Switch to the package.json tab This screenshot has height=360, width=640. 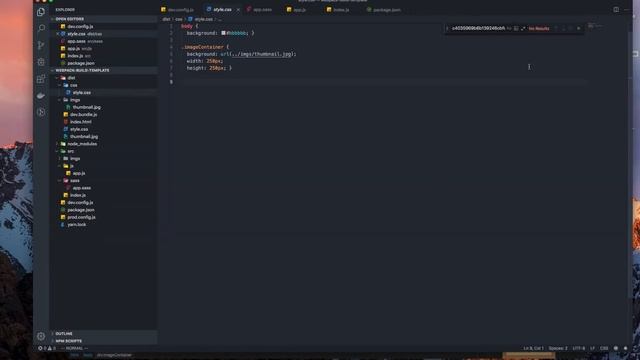(x=384, y=9)
